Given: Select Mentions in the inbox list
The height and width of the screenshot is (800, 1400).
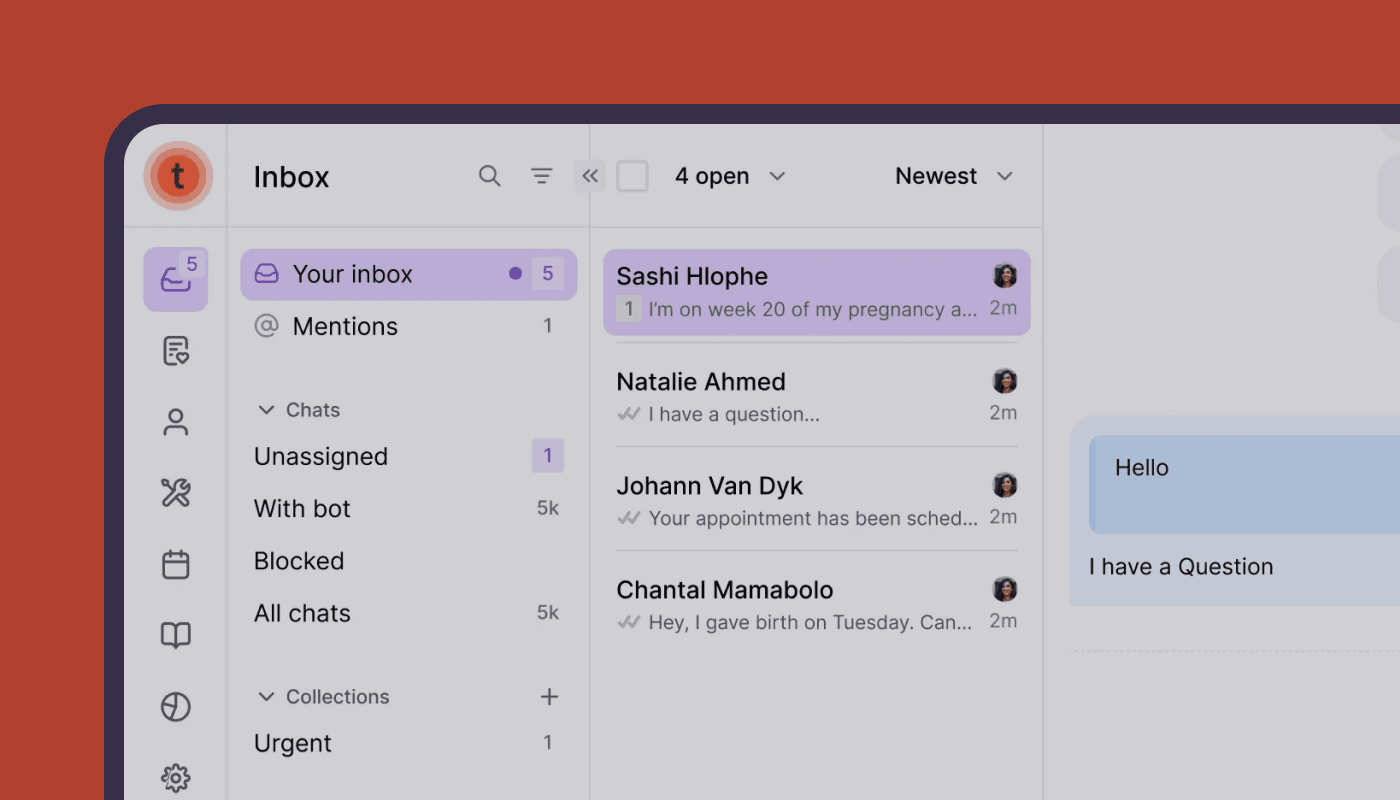Looking at the screenshot, I should point(345,326).
